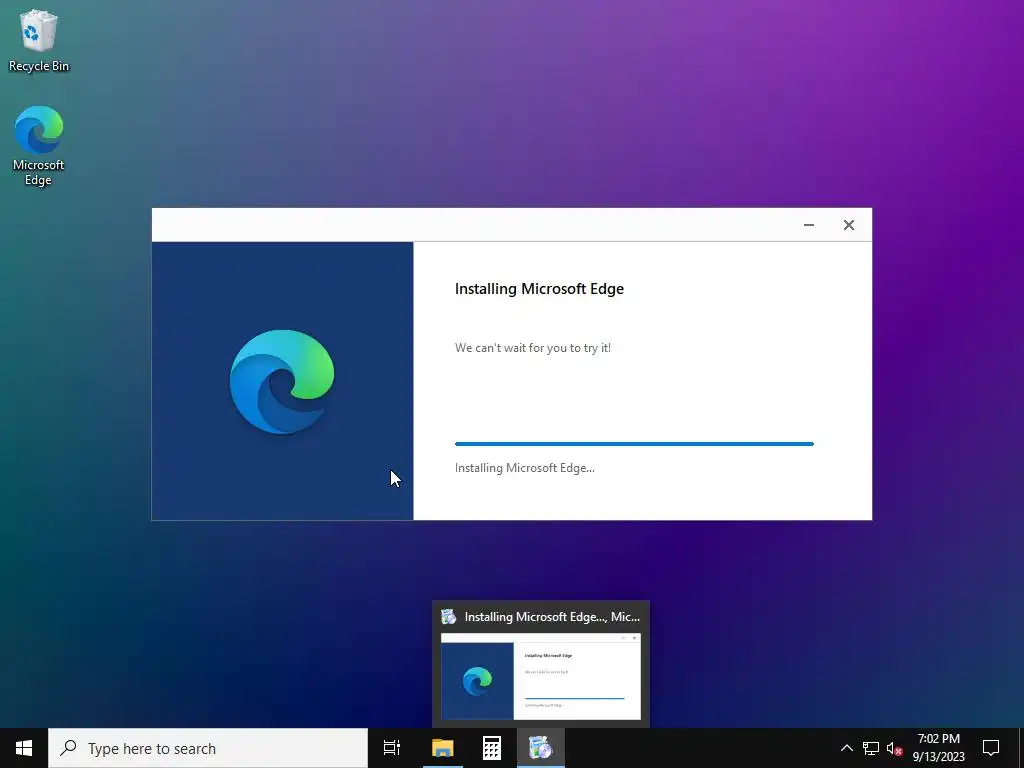Open the network status tray icon

click(871, 748)
